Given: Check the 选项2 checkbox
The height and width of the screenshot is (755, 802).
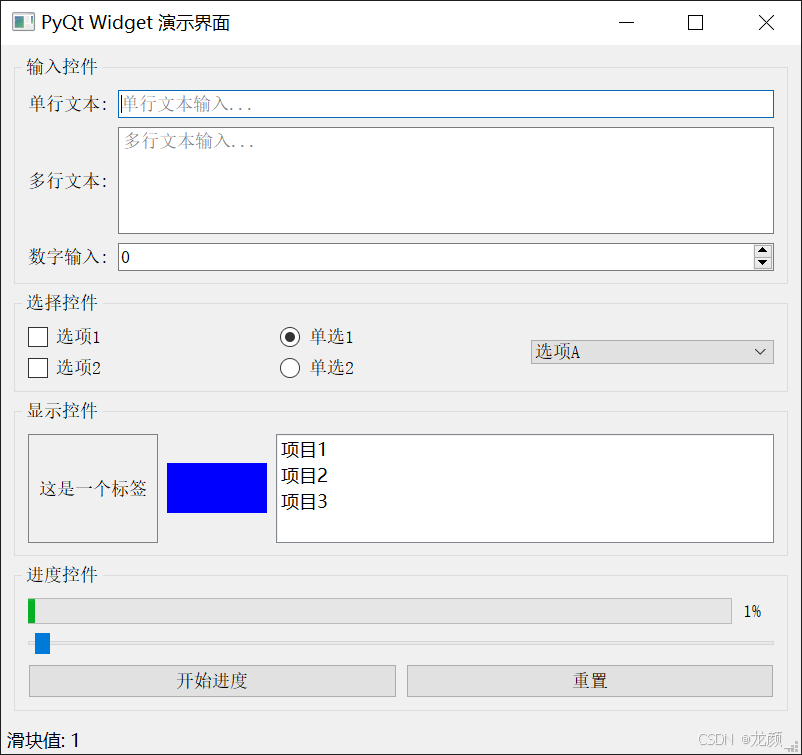Looking at the screenshot, I should (x=38, y=368).
